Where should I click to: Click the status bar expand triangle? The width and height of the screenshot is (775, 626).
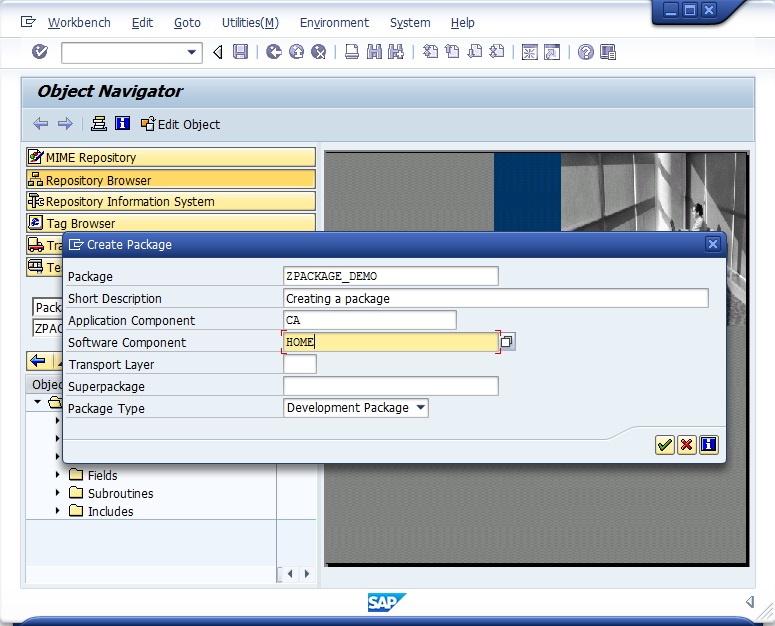click(x=750, y=602)
